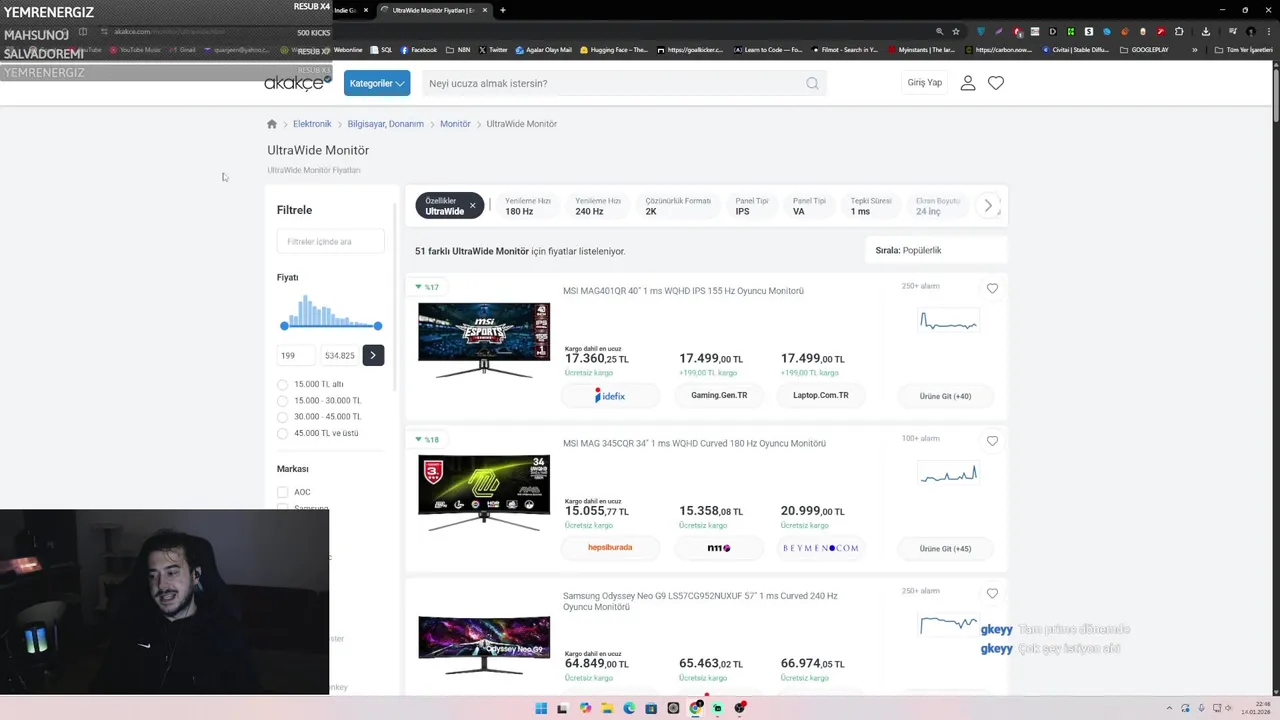The height and width of the screenshot is (720, 1280).
Task: Open hepsiburada store offer
Action: coord(610,548)
